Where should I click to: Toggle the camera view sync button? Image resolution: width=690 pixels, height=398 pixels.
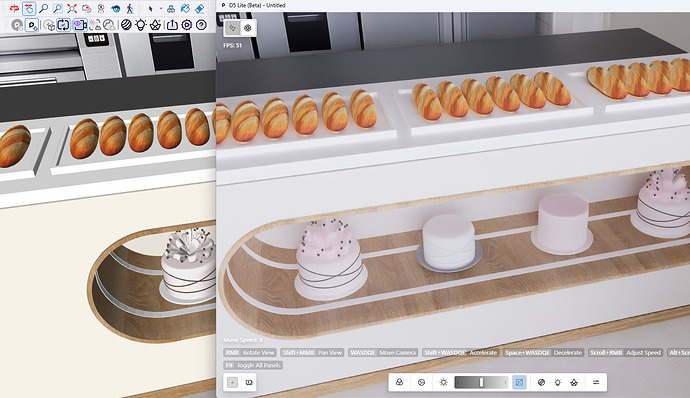[80, 25]
